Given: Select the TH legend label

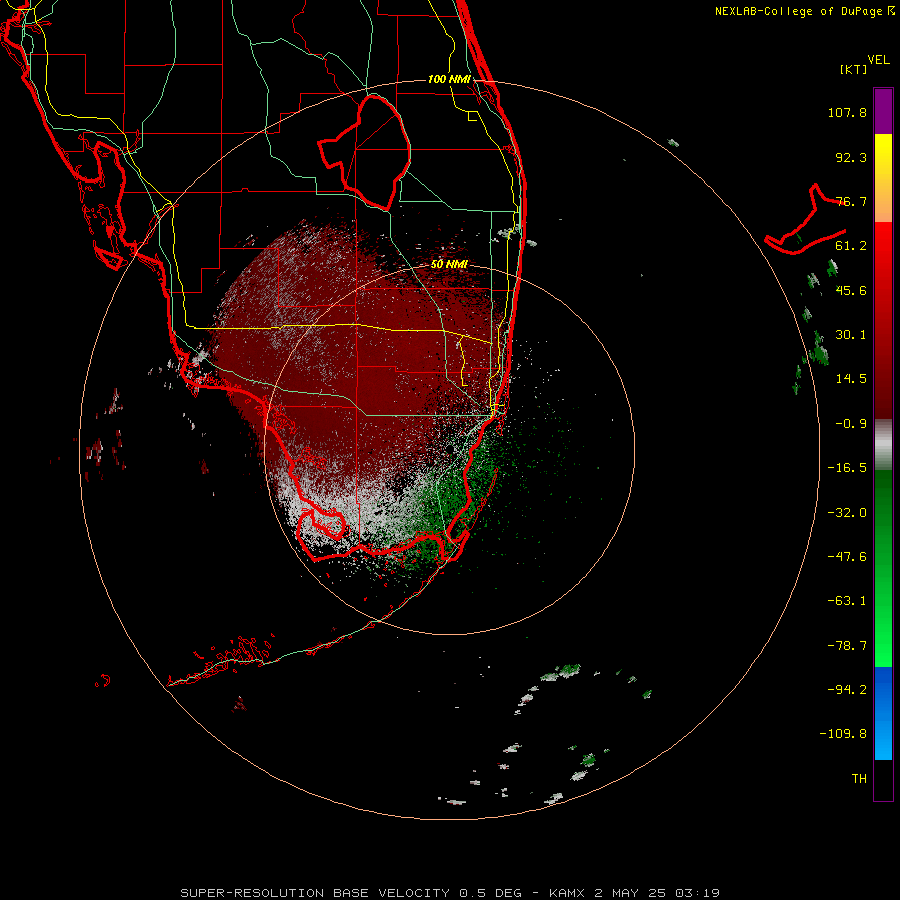Looking at the screenshot, I should point(859,778).
